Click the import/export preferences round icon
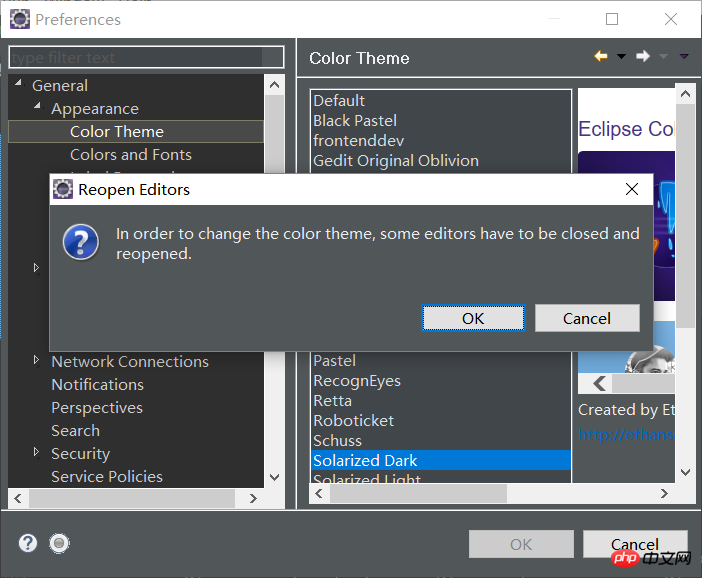 point(59,543)
